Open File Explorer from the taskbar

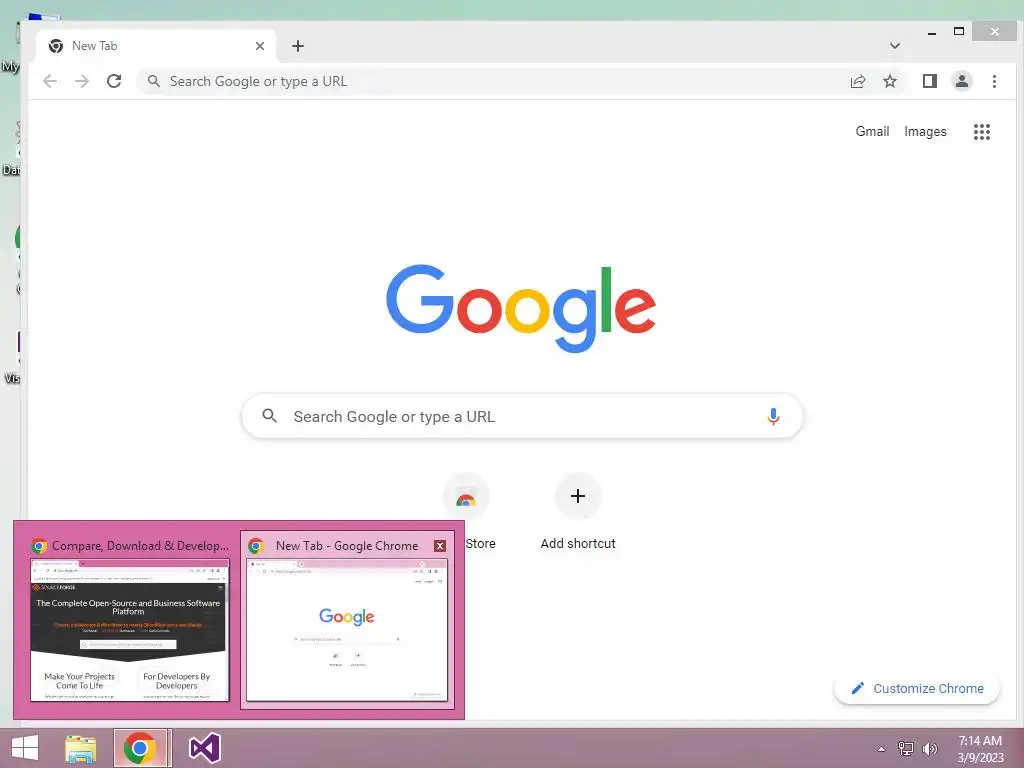tap(81, 748)
